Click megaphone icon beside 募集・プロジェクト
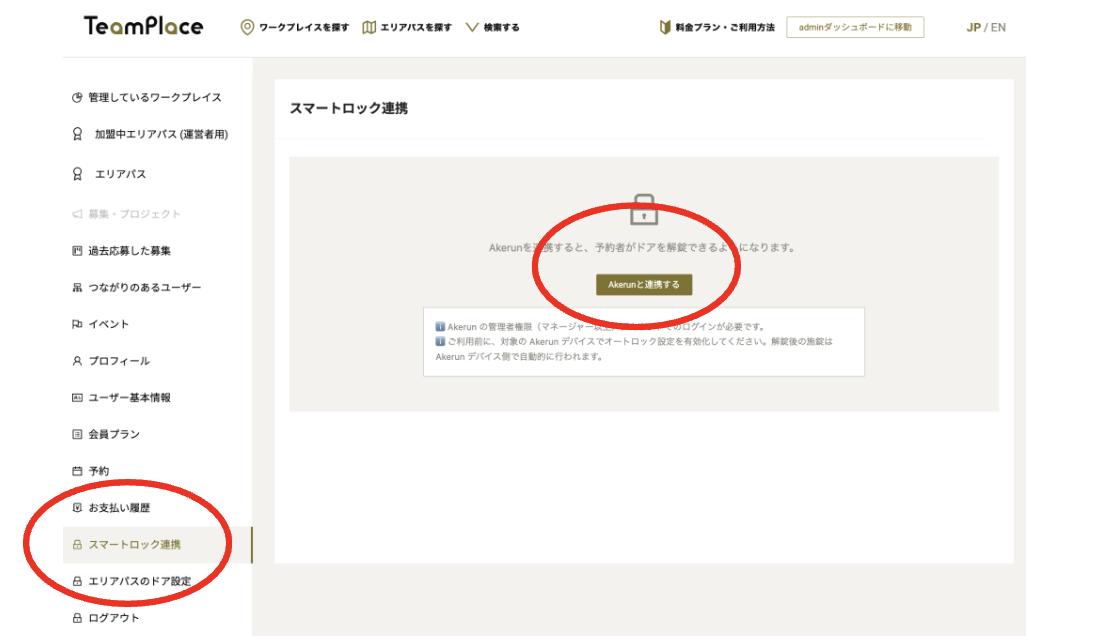1108x644 pixels. click(77, 213)
